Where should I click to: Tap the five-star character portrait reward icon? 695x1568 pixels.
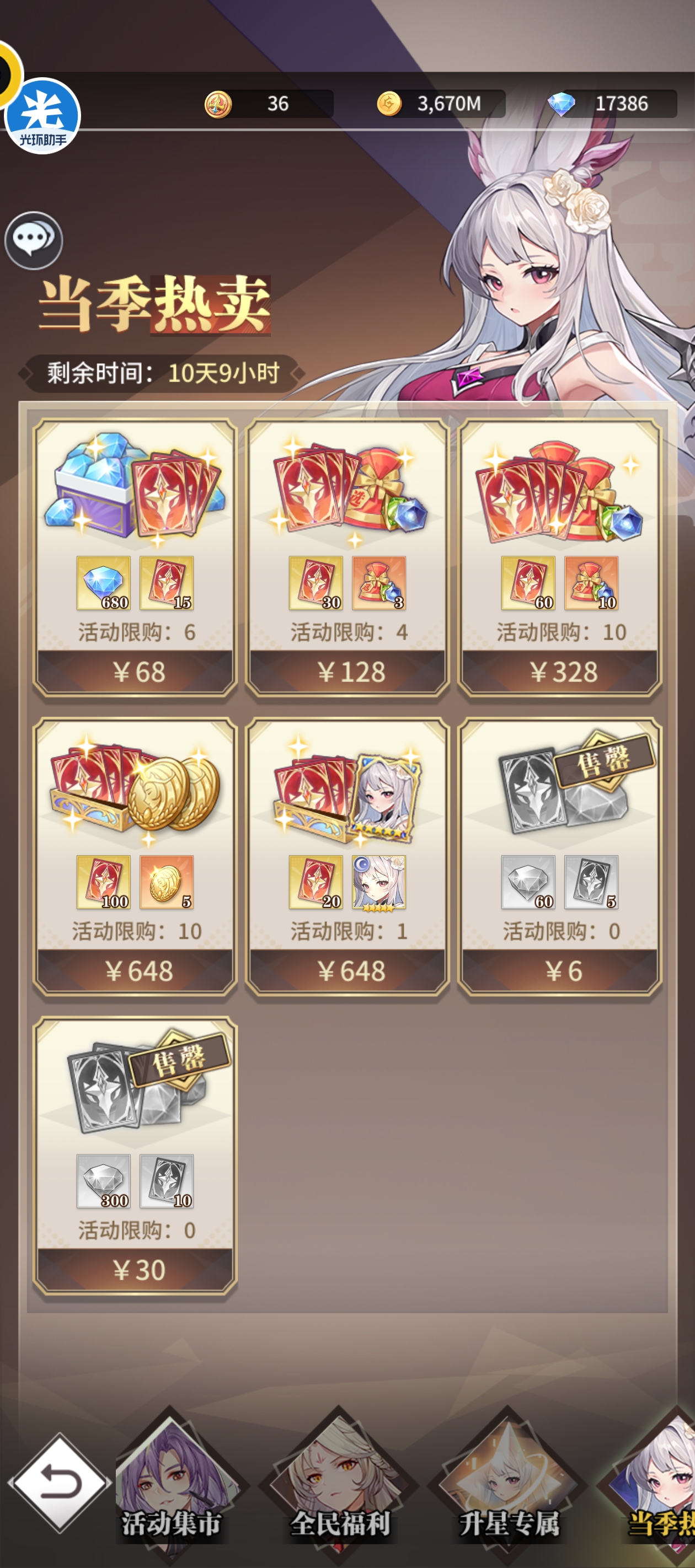379,882
